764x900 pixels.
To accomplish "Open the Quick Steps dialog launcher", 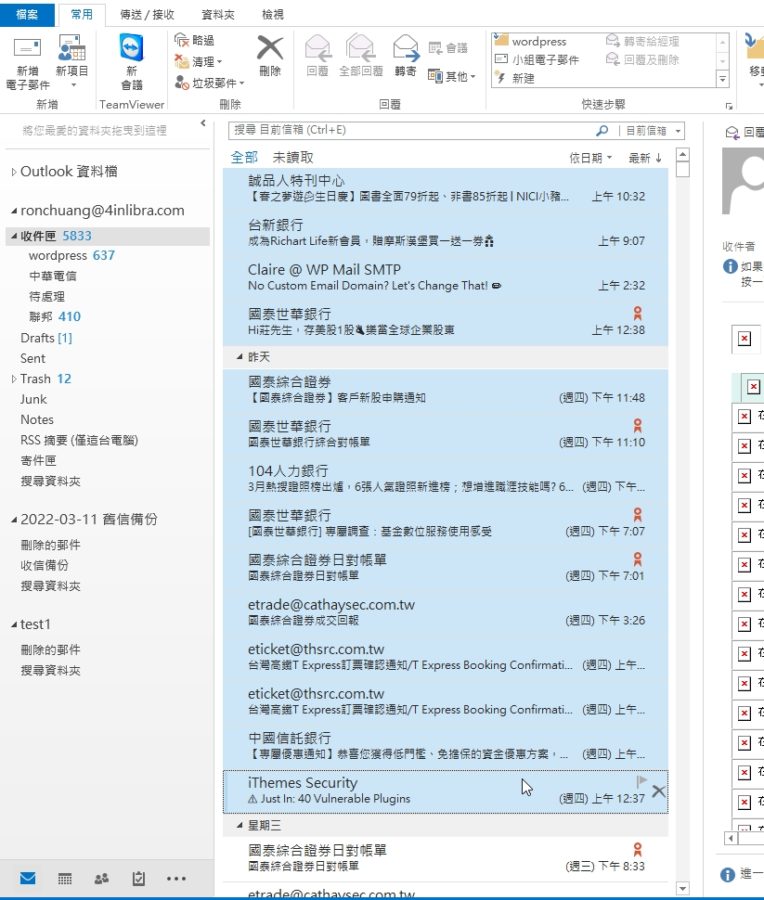I will pyautogui.click(x=729, y=106).
